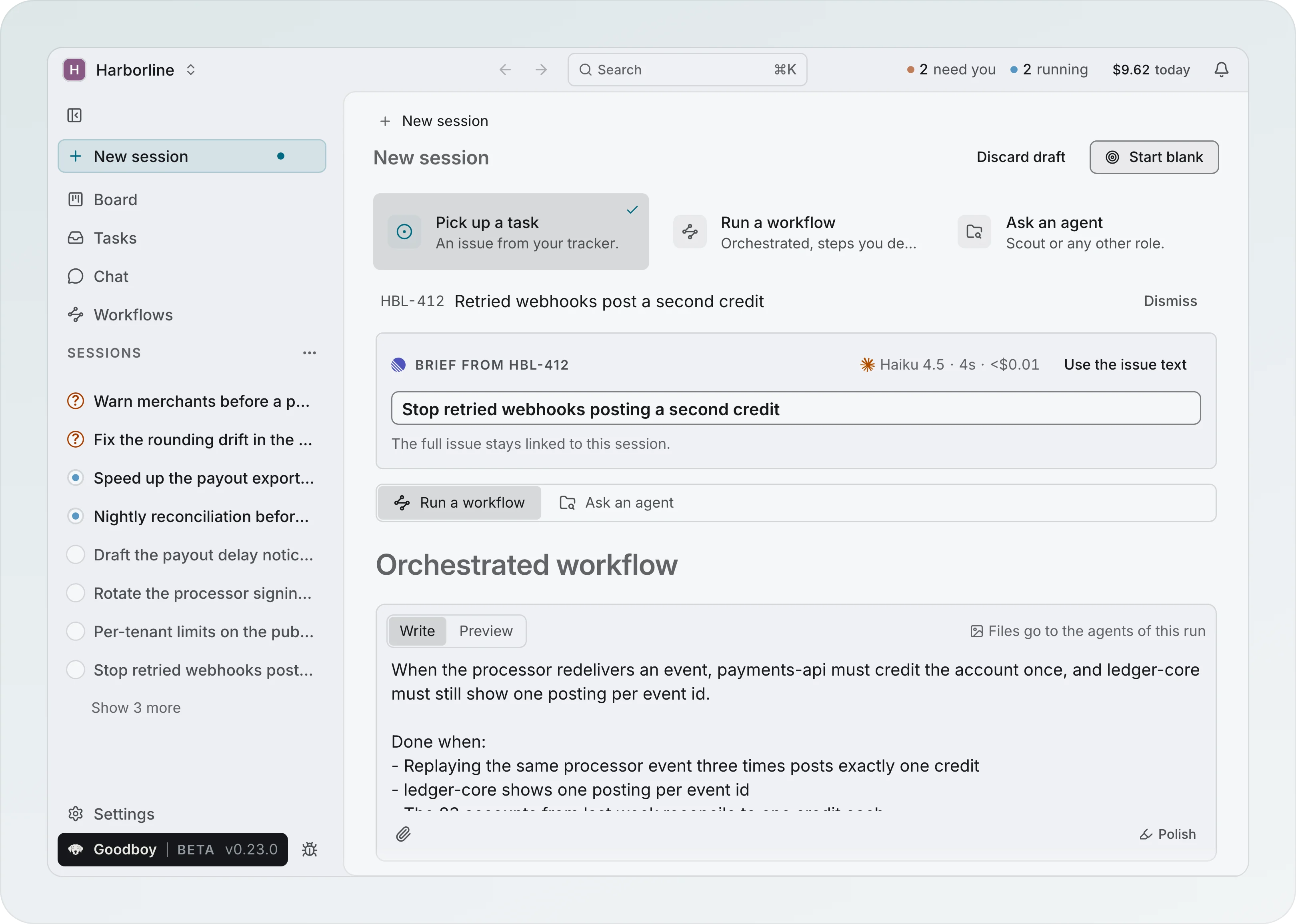Go forward with right arrow
Viewport: 1296px width, 924px height.
coord(541,70)
